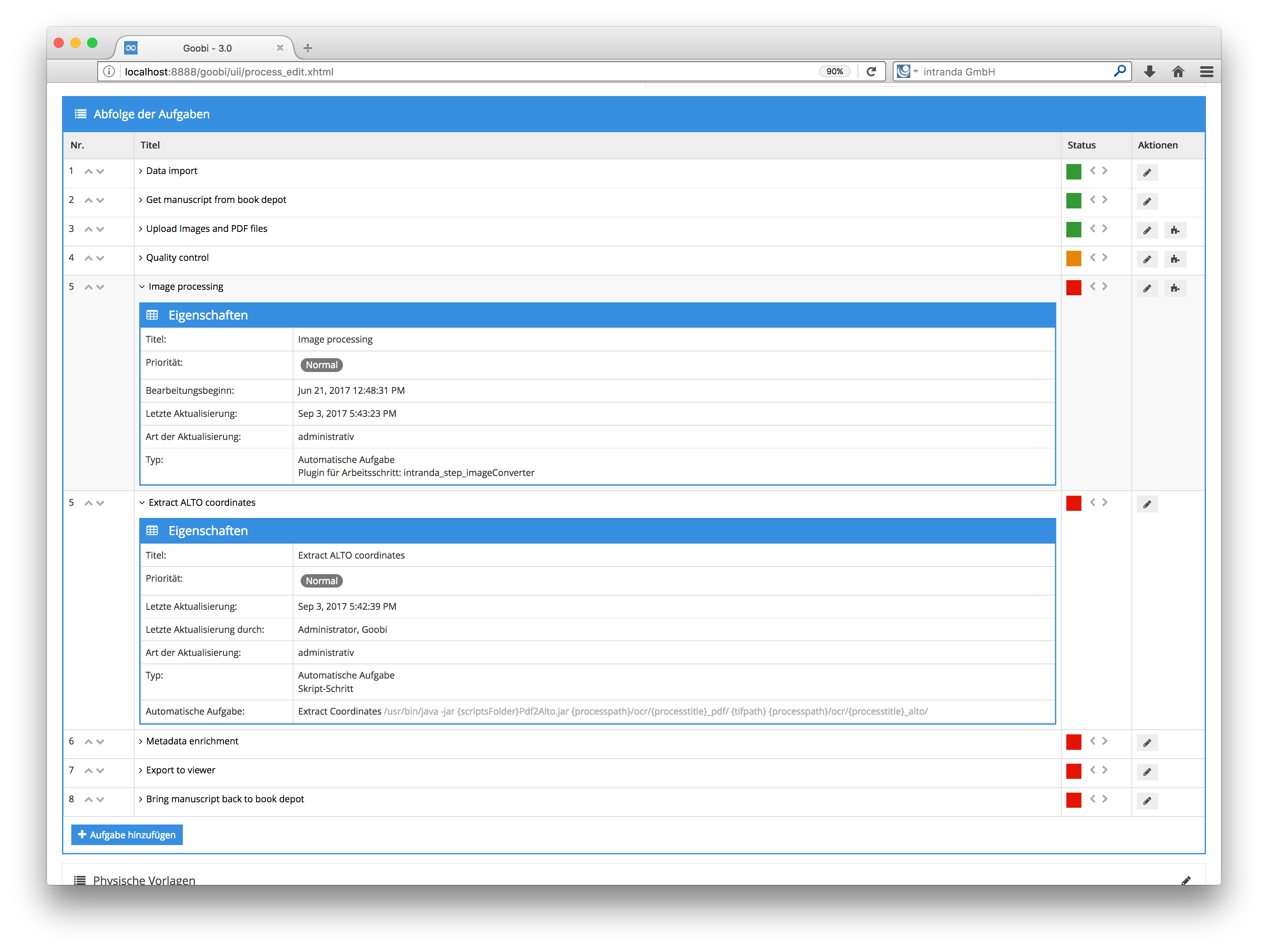Image resolution: width=1268 pixels, height=952 pixels.
Task: Move Quality control task up
Action: pos(88,258)
